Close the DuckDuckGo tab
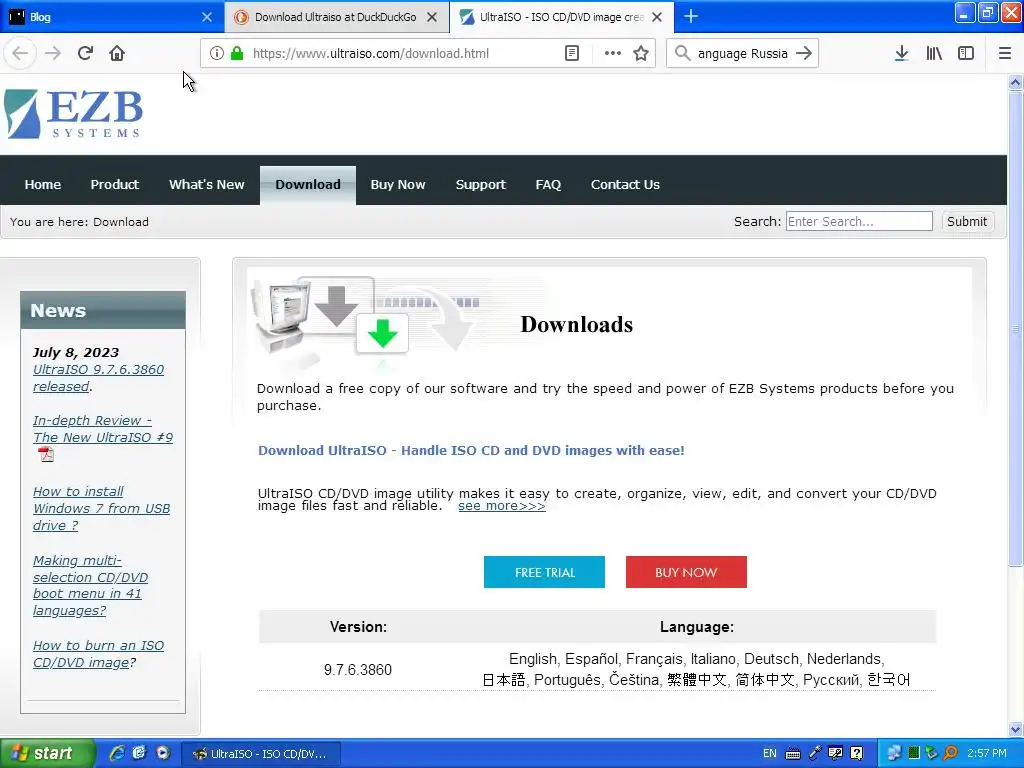1024x768 pixels. pyautogui.click(x=432, y=17)
